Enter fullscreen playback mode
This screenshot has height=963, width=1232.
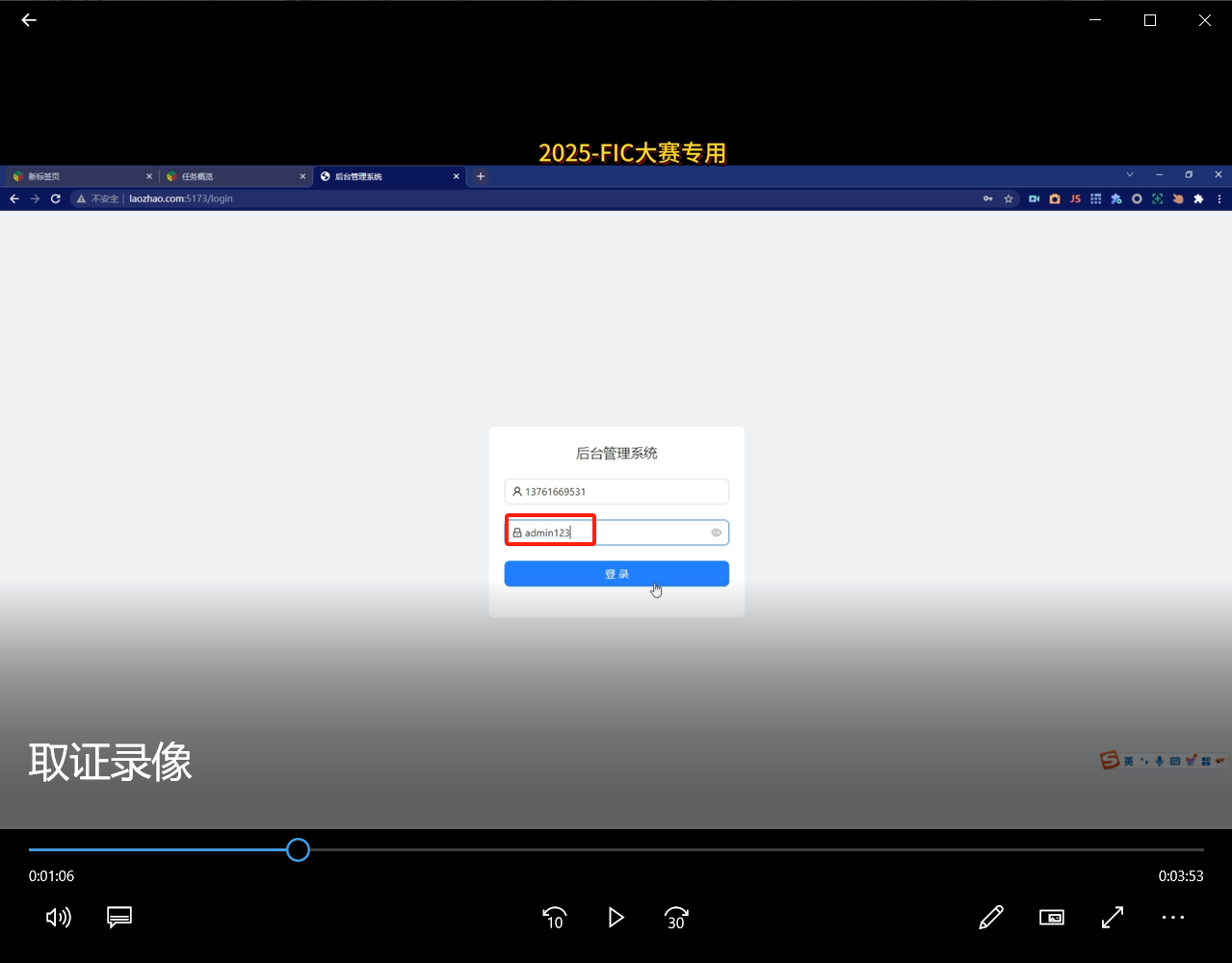point(1112,917)
